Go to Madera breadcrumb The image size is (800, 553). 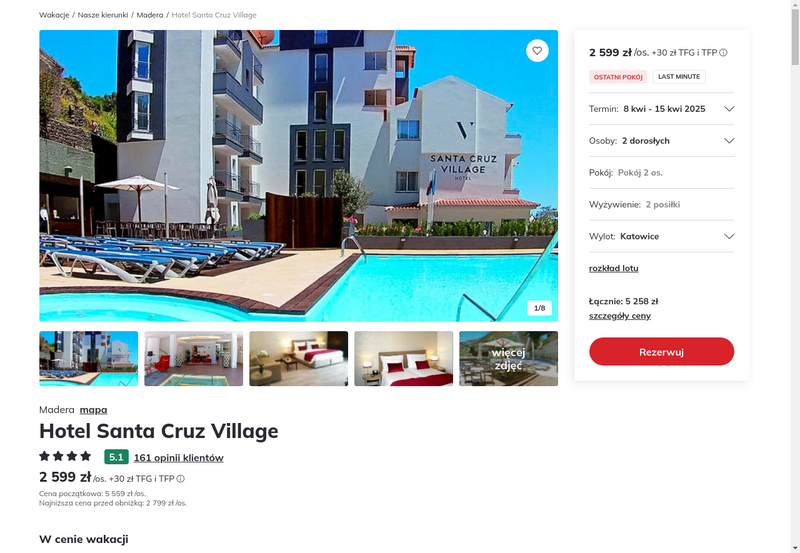[x=150, y=15]
